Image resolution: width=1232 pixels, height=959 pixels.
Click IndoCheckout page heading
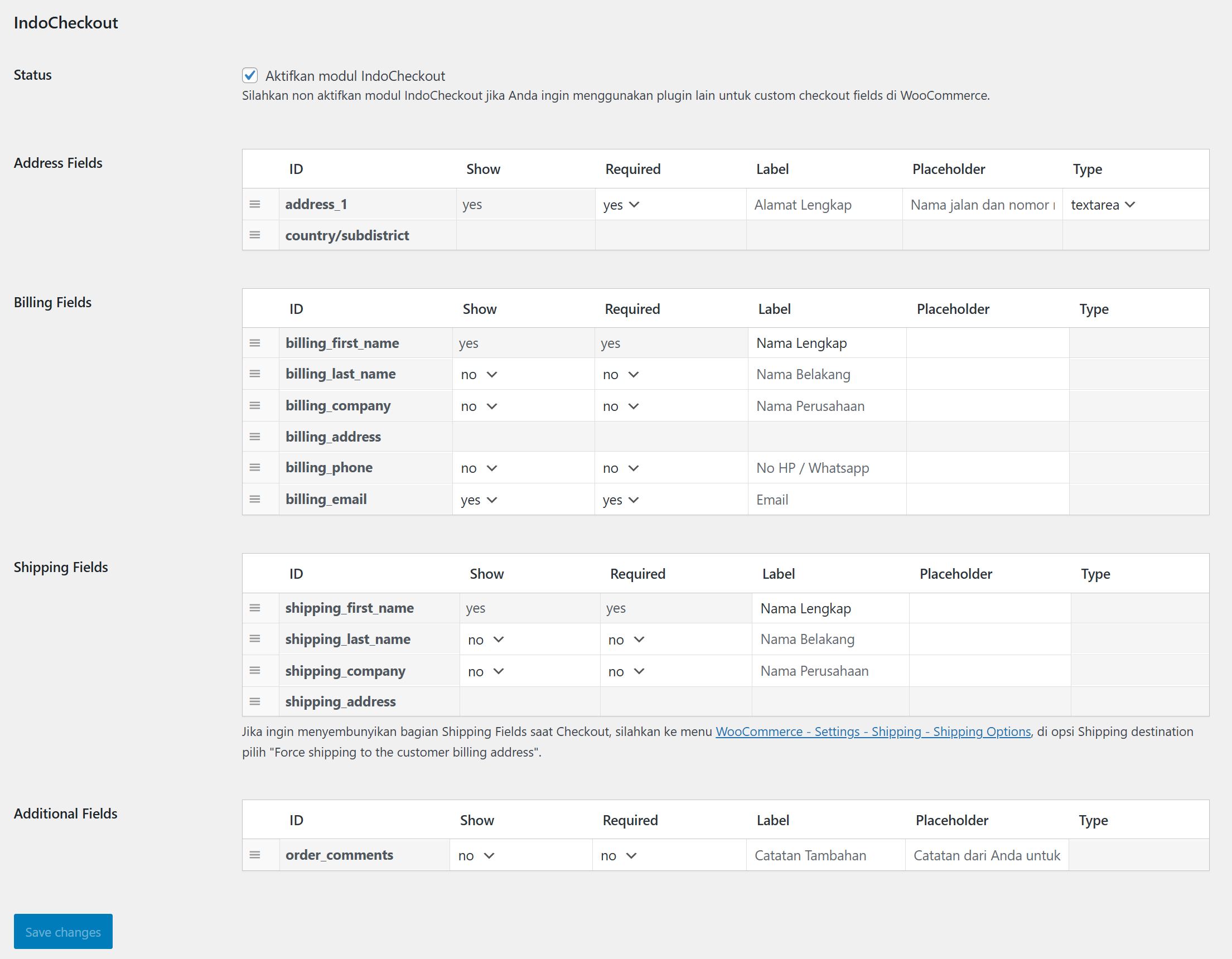pyautogui.click(x=66, y=22)
